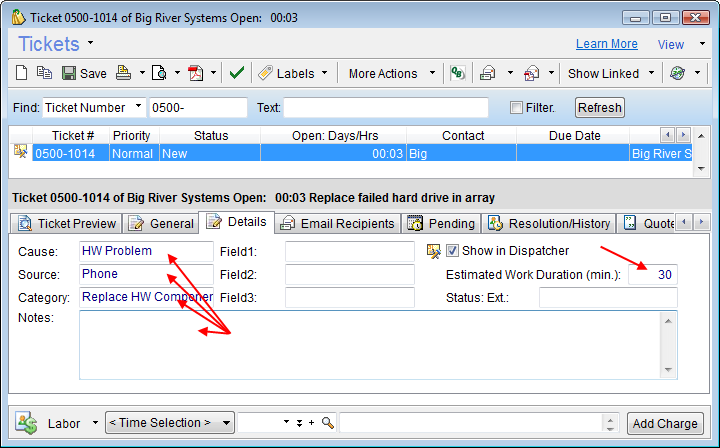Click the new ticket blank page icon
Image resolution: width=720 pixels, height=448 pixels.
coord(23,73)
